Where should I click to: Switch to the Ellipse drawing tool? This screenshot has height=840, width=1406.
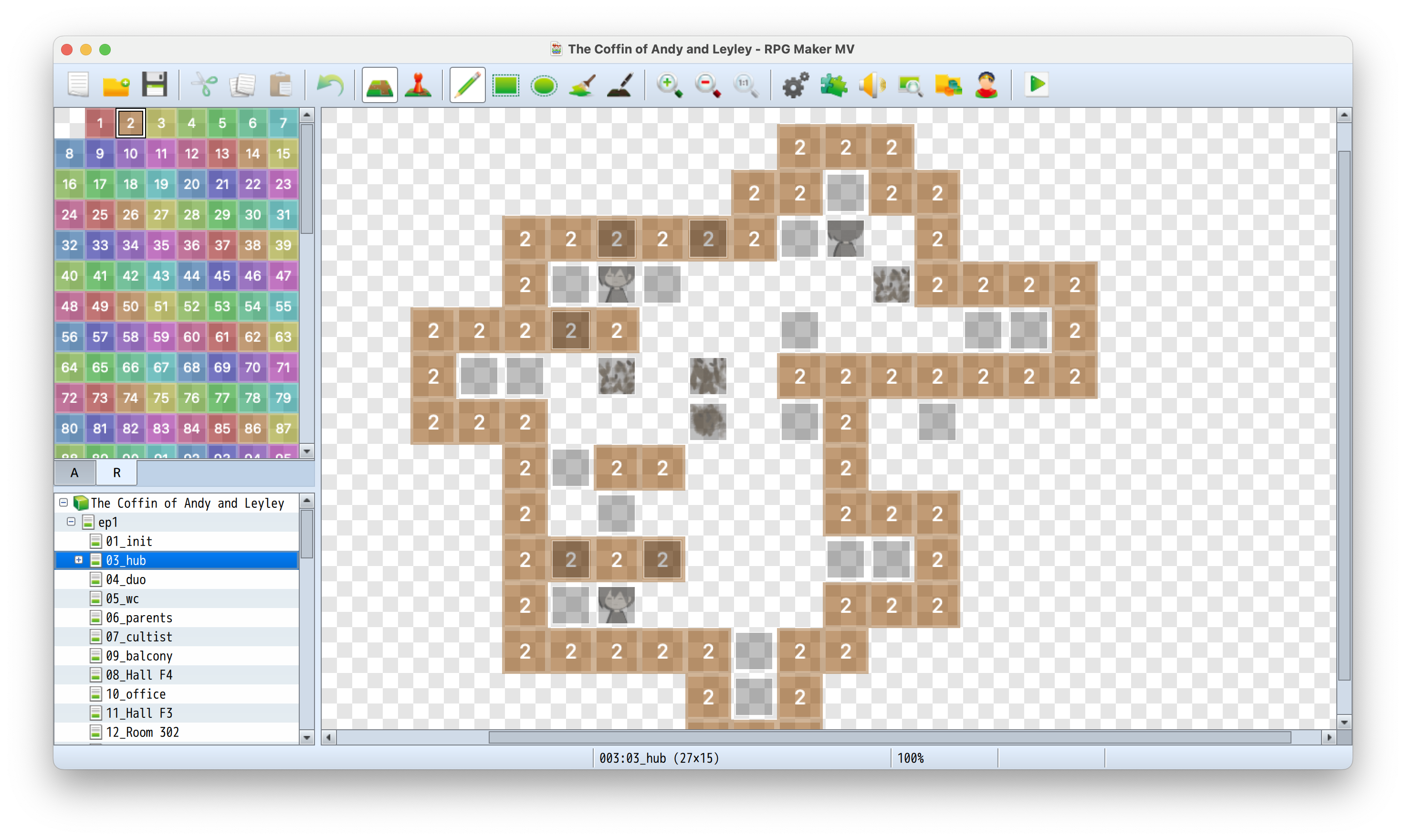click(544, 85)
